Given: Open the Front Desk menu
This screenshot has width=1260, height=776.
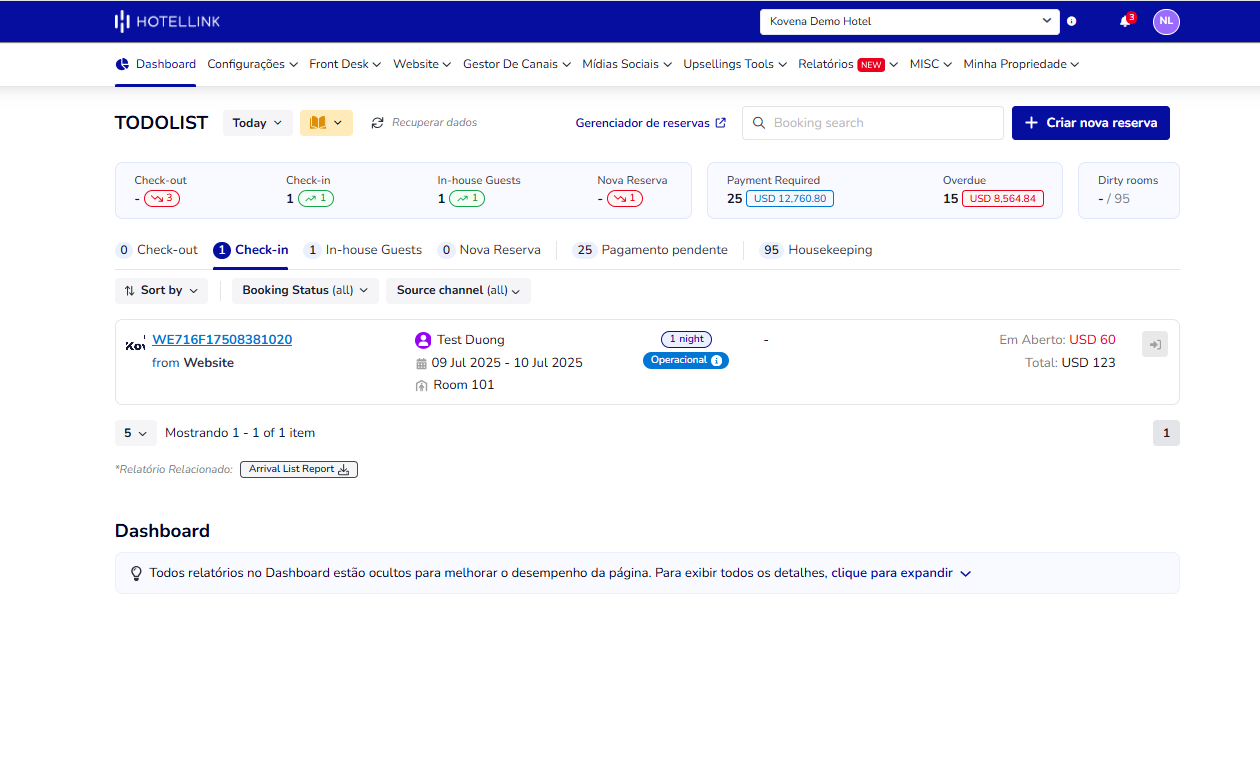Looking at the screenshot, I should pos(345,64).
